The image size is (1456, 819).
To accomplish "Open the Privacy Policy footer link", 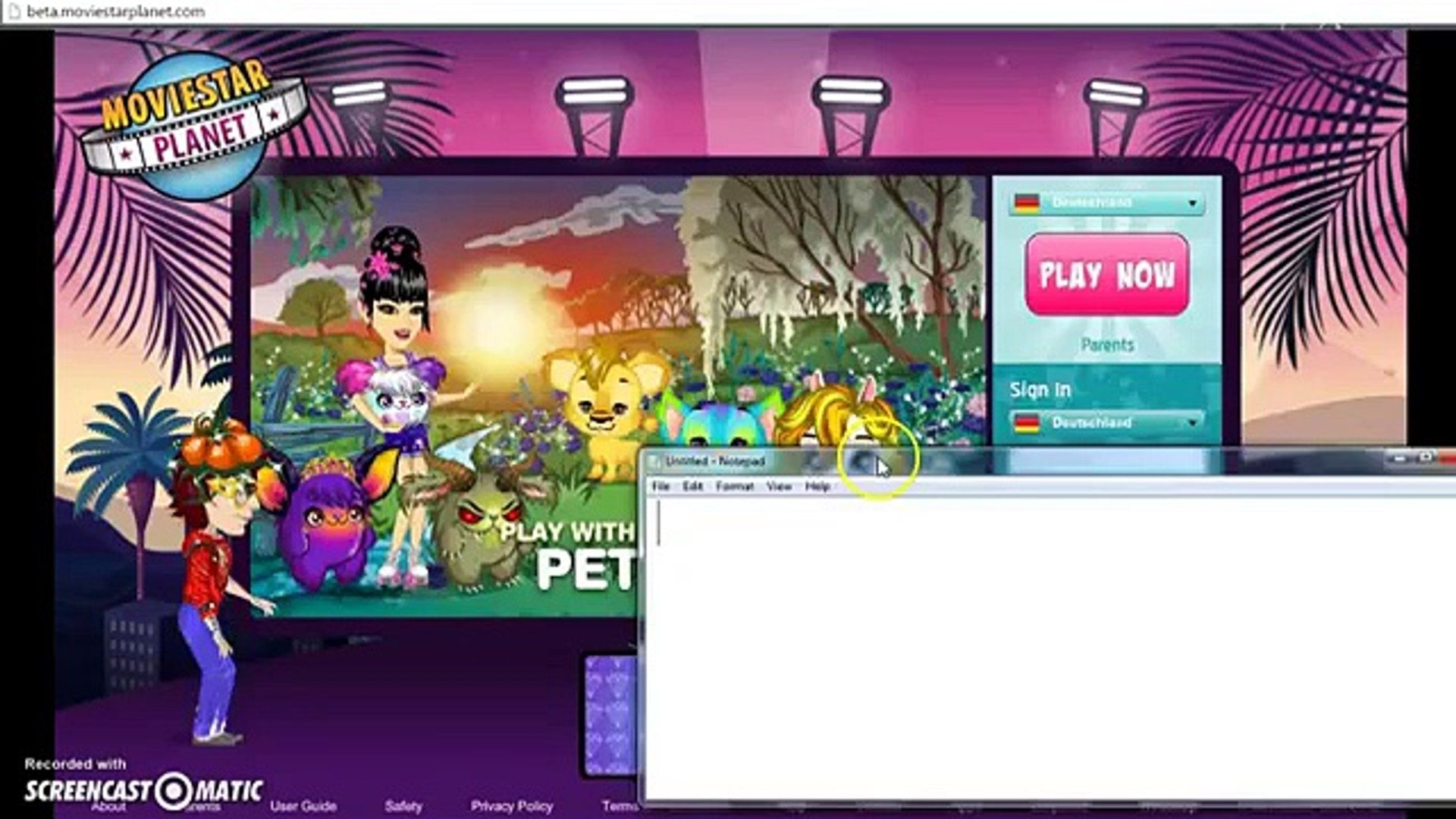I will coord(511,806).
